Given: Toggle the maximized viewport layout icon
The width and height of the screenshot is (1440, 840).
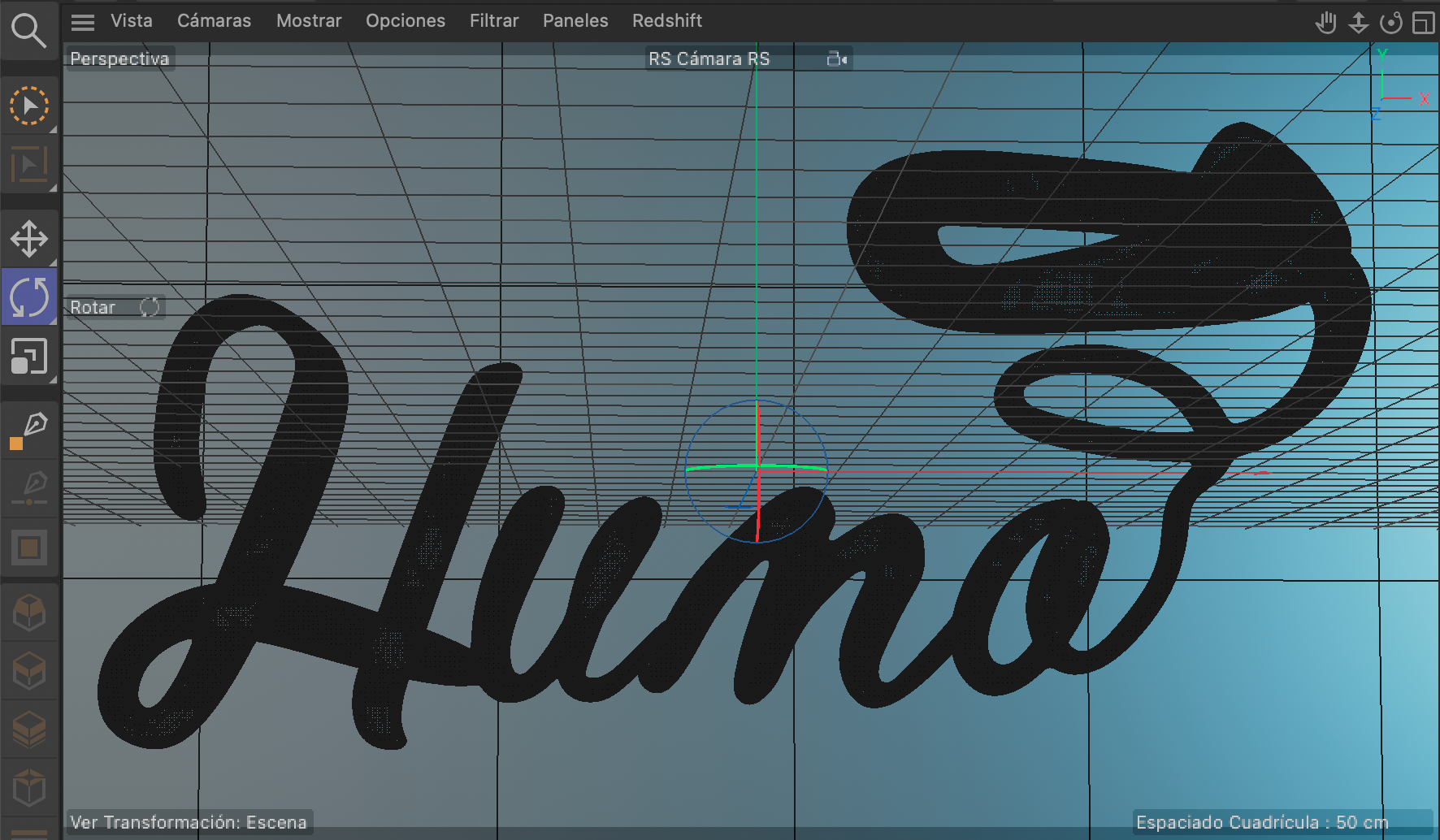Looking at the screenshot, I should [x=1423, y=22].
